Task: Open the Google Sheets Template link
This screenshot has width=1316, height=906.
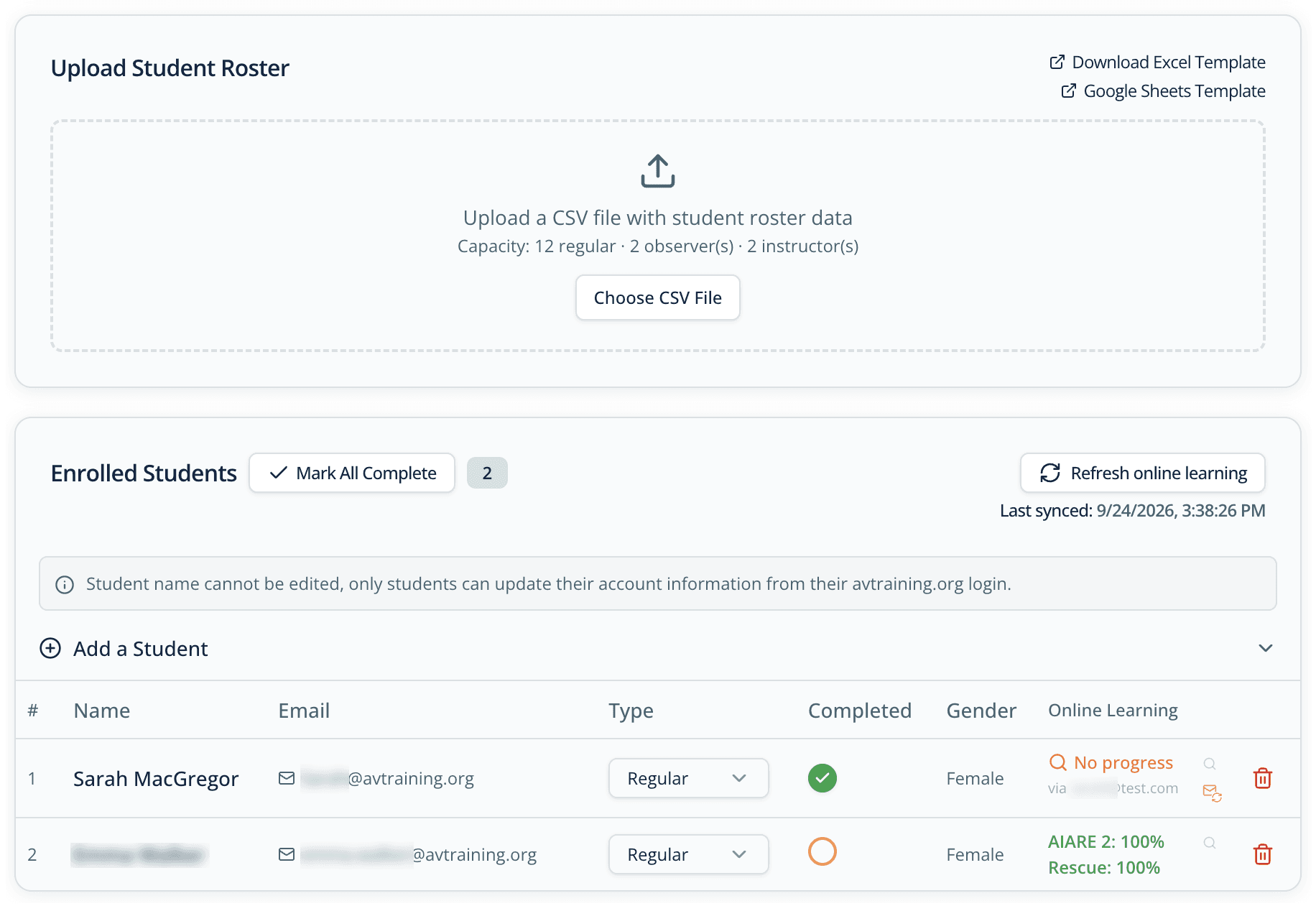Action: 1163,91
